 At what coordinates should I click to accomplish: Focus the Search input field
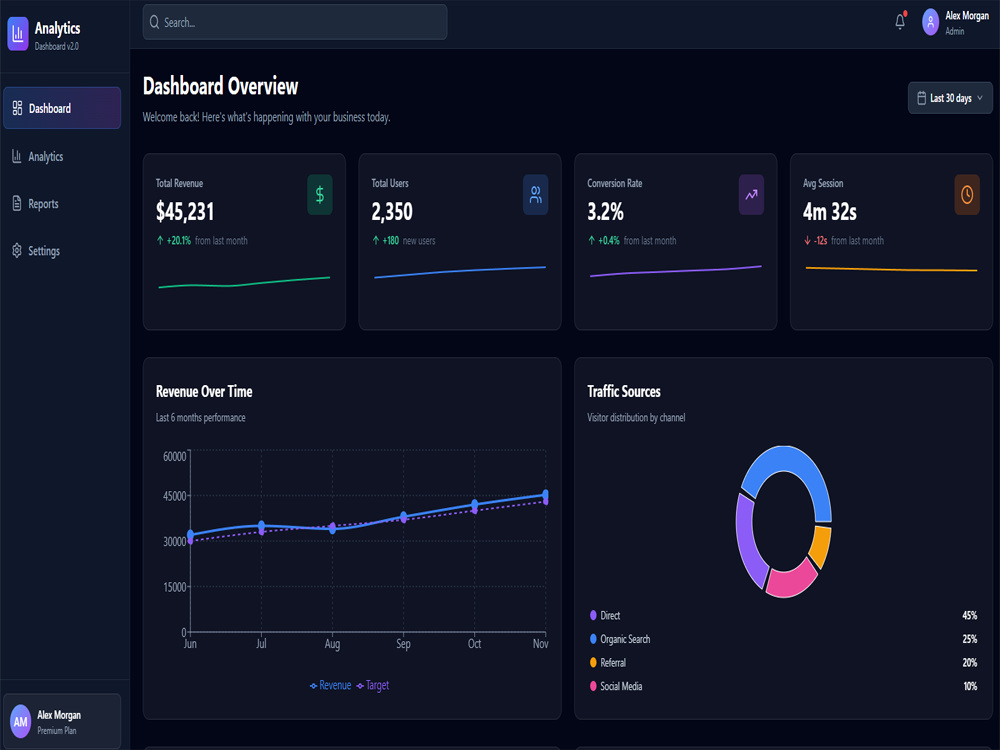tap(295, 22)
